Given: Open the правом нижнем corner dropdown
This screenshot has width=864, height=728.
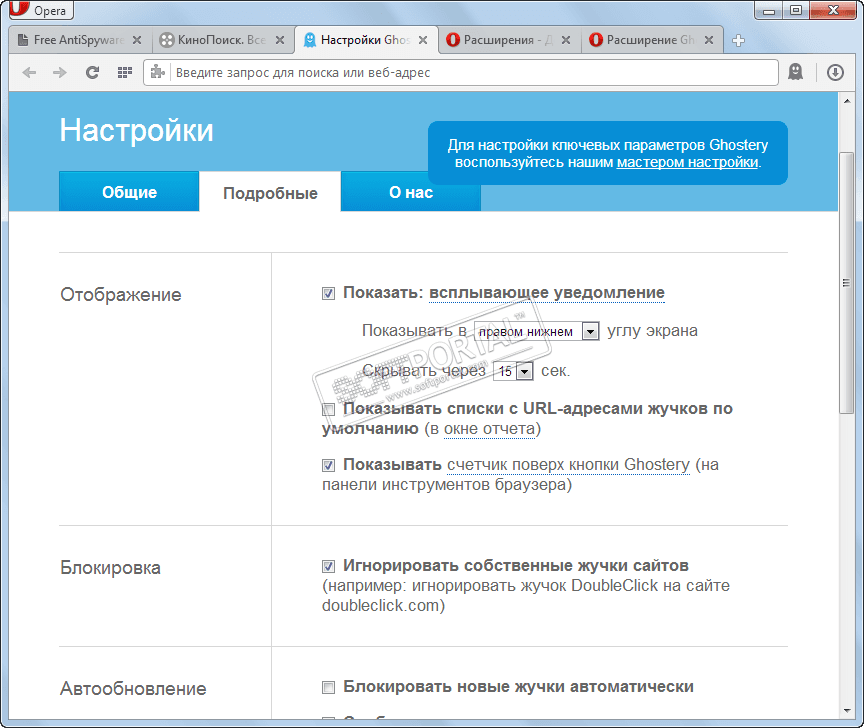Looking at the screenshot, I should click(537, 331).
